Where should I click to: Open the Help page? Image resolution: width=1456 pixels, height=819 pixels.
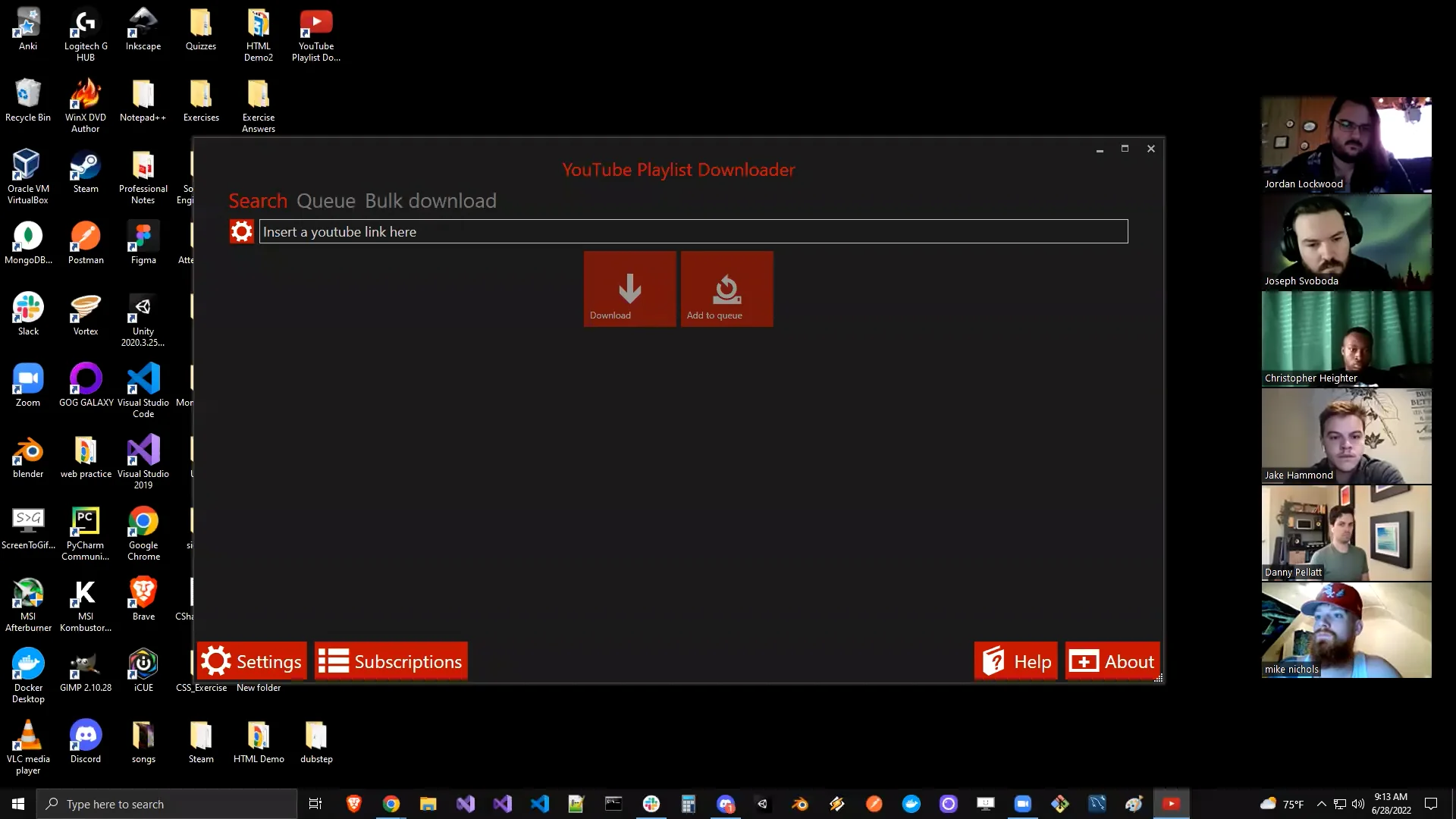point(1015,661)
